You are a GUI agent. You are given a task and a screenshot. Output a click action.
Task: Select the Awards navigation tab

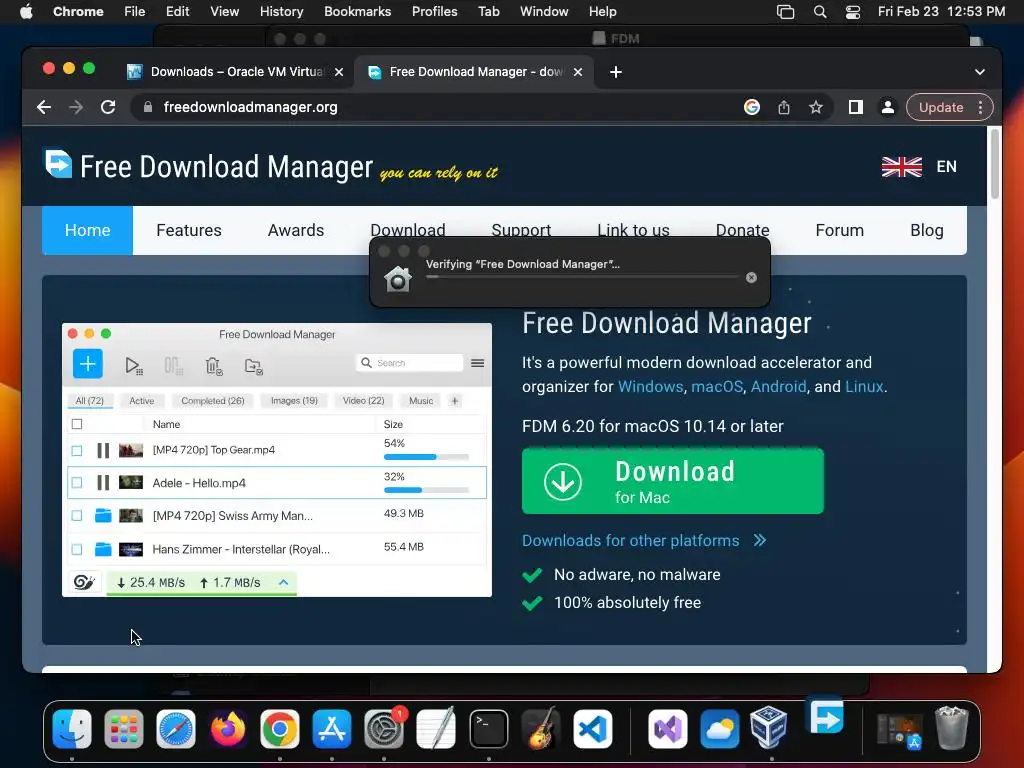[x=296, y=231]
